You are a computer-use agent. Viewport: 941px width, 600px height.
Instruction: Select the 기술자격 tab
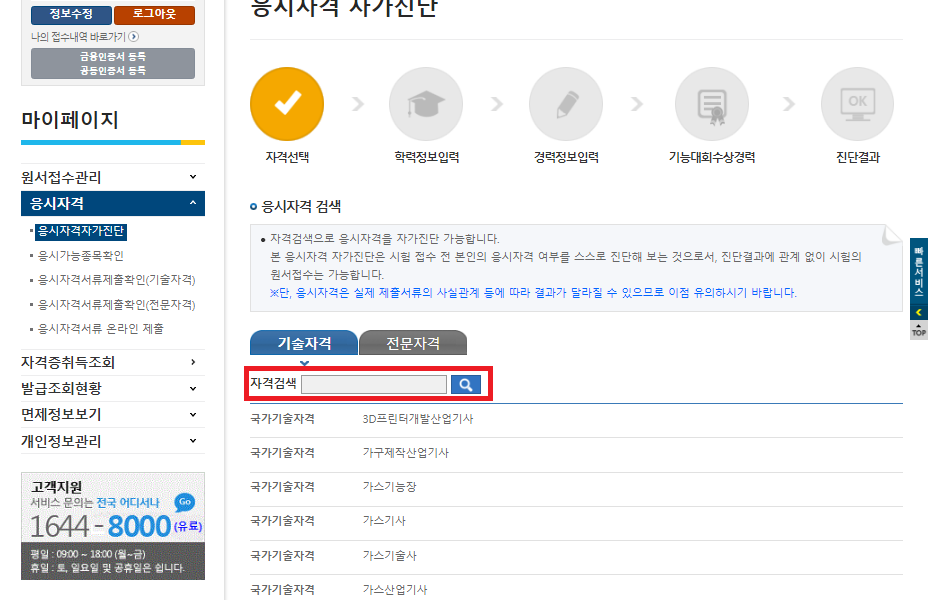click(x=302, y=342)
